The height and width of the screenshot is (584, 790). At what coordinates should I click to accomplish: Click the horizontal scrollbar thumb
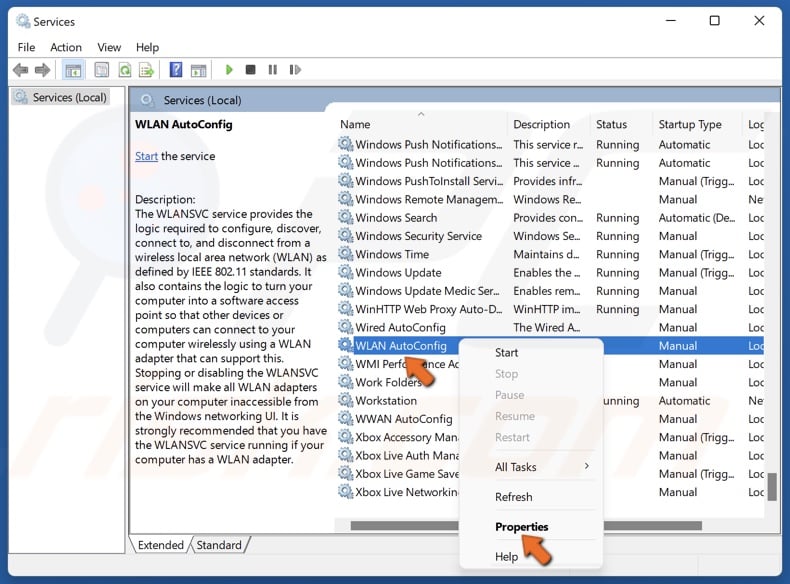526,526
